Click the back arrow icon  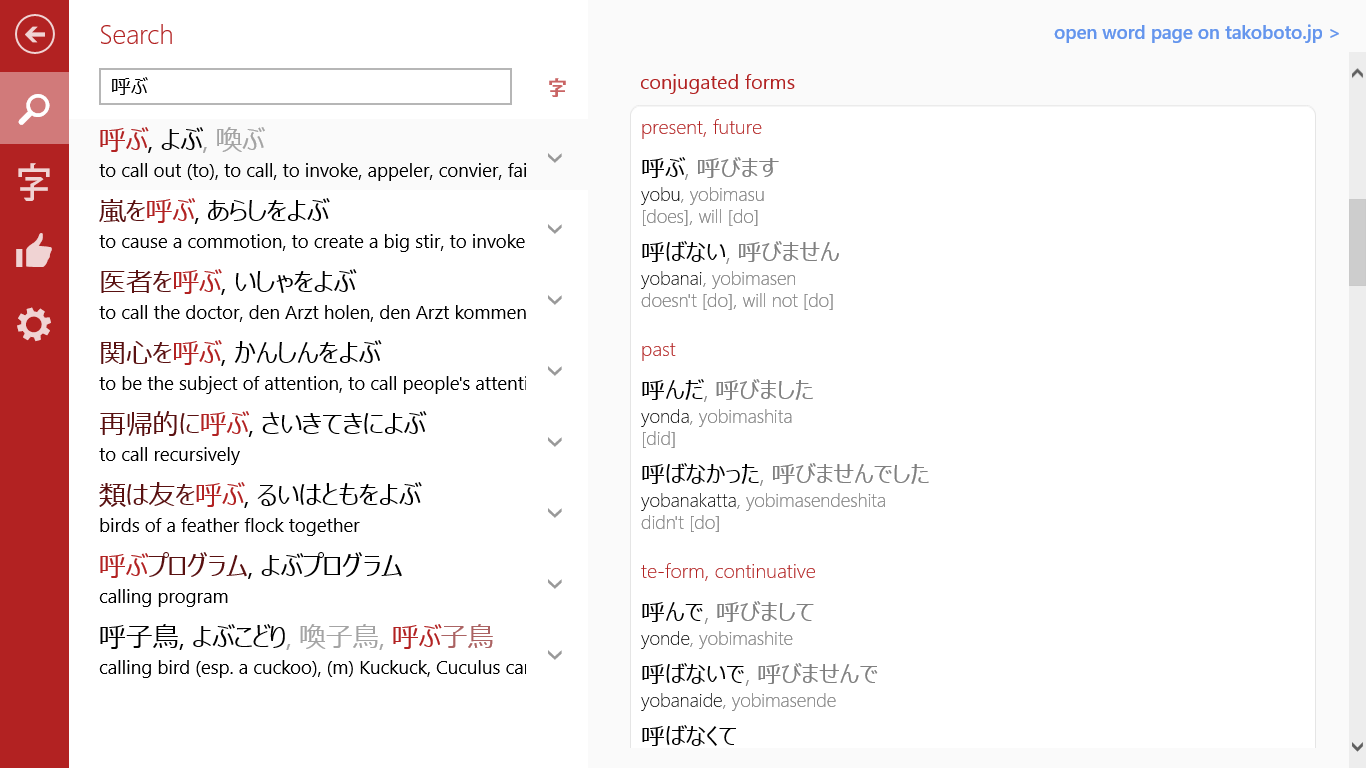point(34,35)
